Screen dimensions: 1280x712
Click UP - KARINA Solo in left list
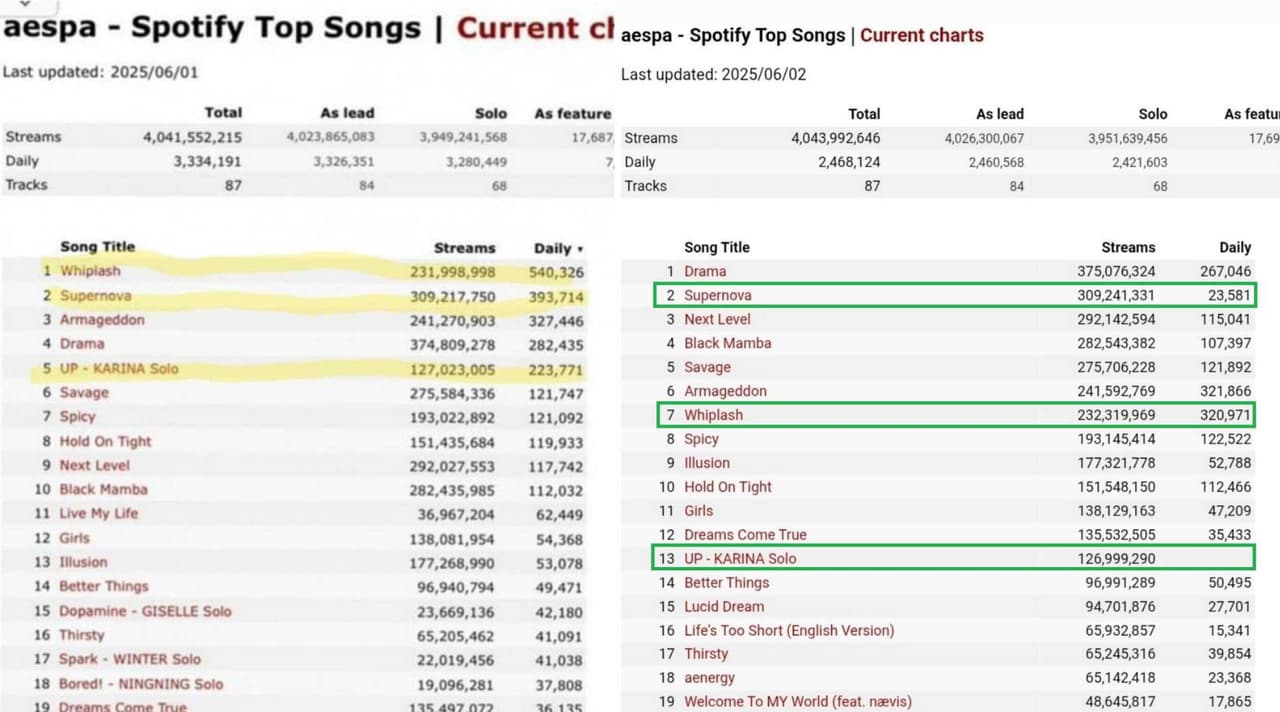tap(119, 369)
